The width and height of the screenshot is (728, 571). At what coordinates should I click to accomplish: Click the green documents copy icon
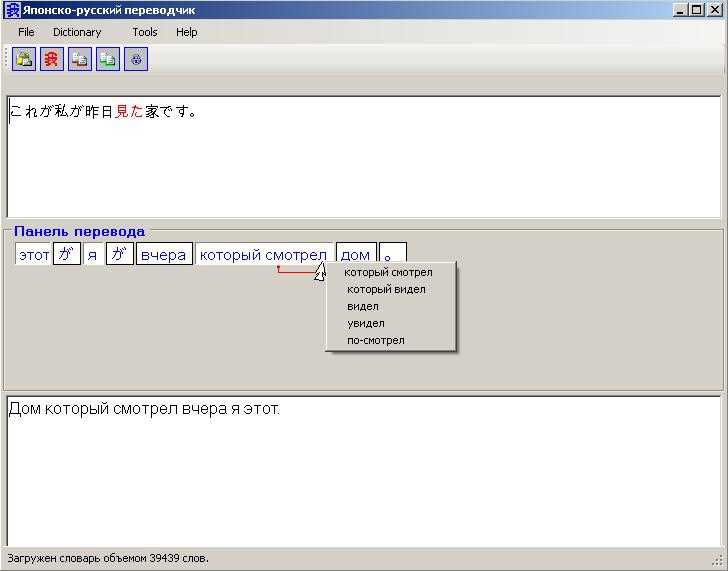[x=108, y=59]
